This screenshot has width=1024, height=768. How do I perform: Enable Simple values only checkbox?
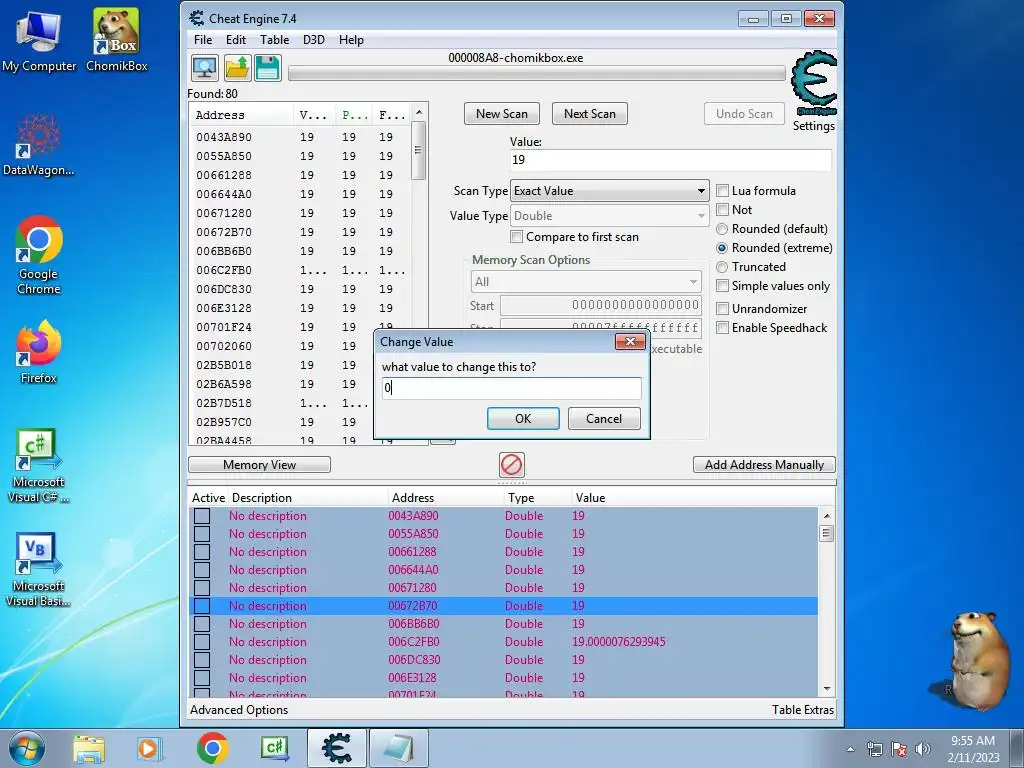(722, 286)
